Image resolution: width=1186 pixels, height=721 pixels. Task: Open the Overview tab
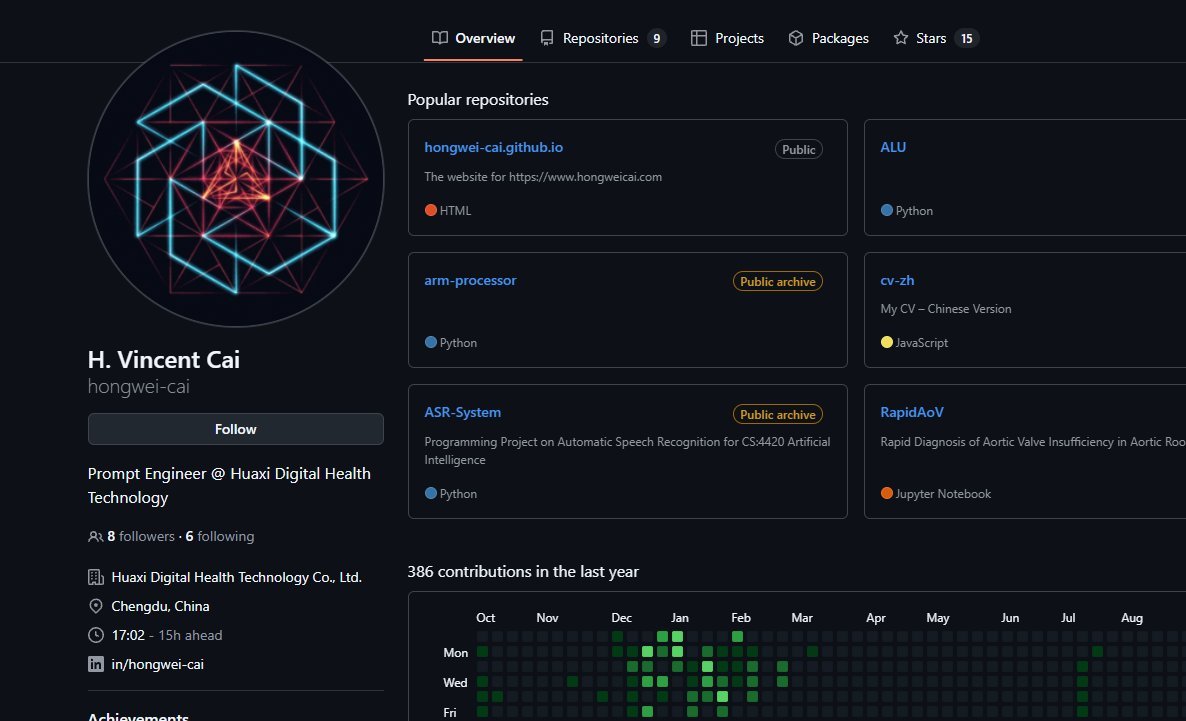click(x=473, y=38)
